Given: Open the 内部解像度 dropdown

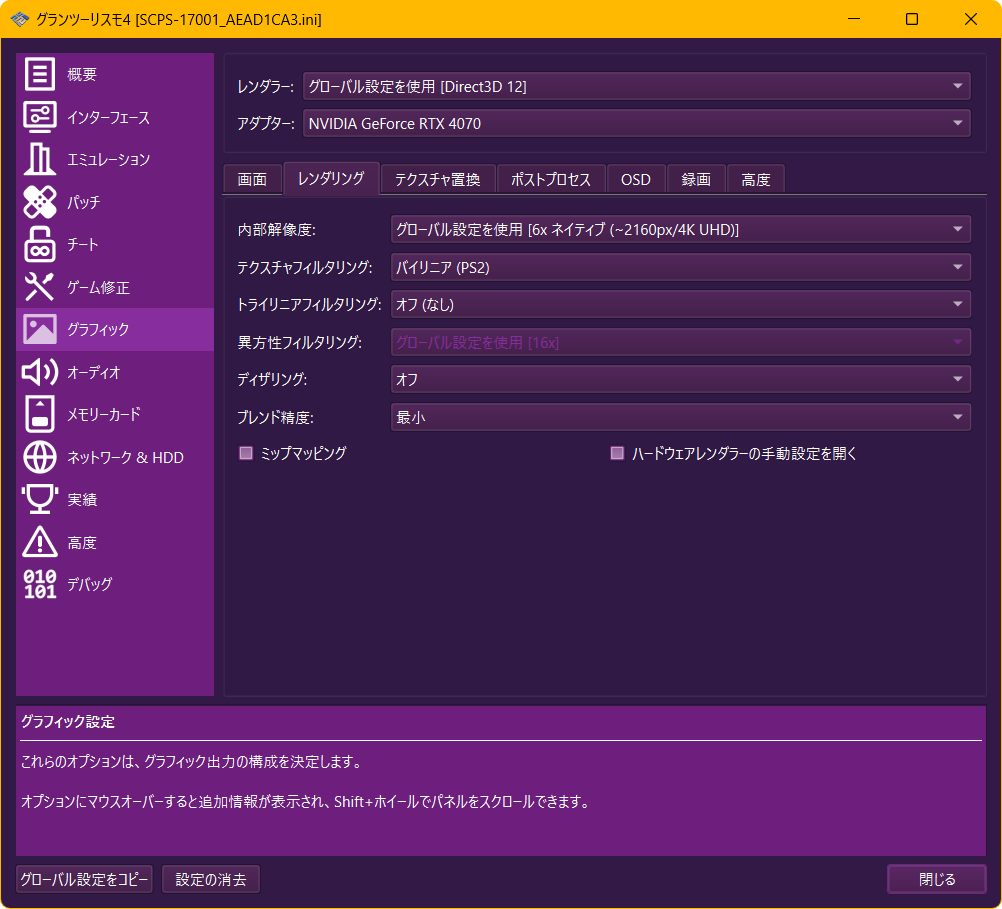Looking at the screenshot, I should point(679,230).
